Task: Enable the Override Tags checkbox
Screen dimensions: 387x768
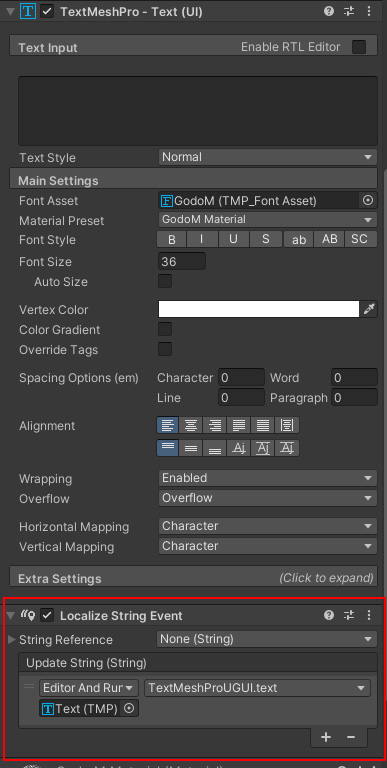Action: [165, 349]
